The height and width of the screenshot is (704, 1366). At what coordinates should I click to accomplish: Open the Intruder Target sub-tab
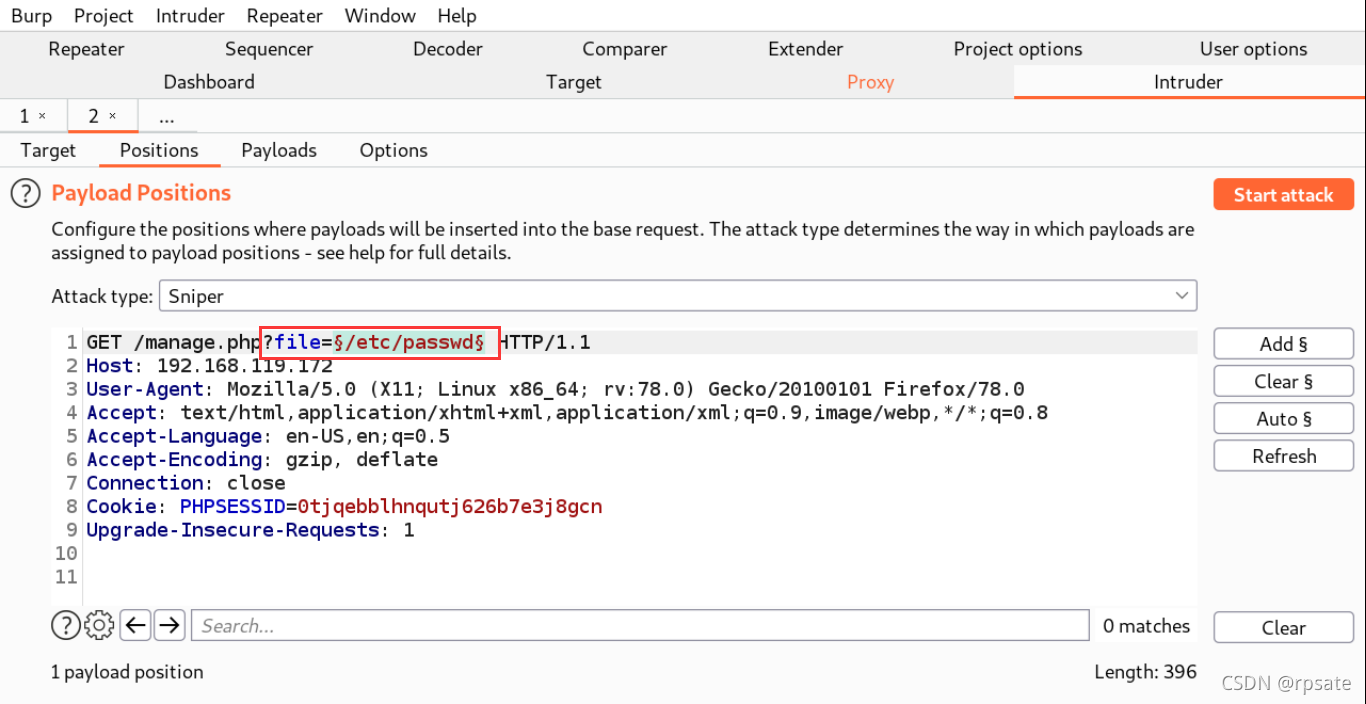48,150
